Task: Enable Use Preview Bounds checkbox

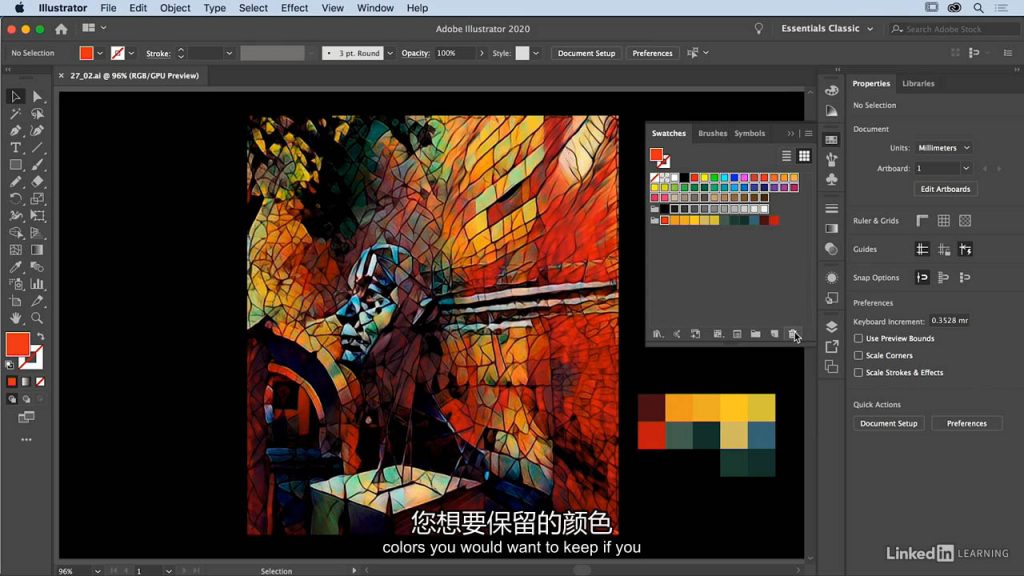Action: click(858, 338)
